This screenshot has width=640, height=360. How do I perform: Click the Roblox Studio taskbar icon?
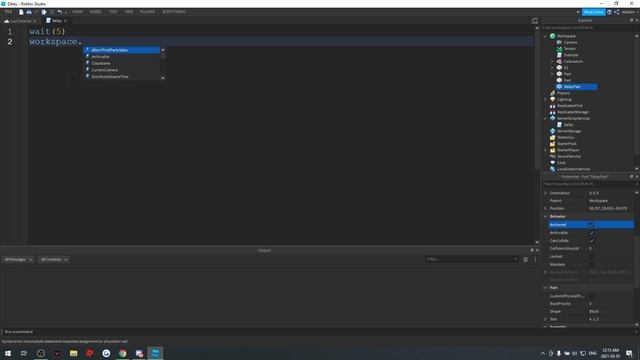155,353
